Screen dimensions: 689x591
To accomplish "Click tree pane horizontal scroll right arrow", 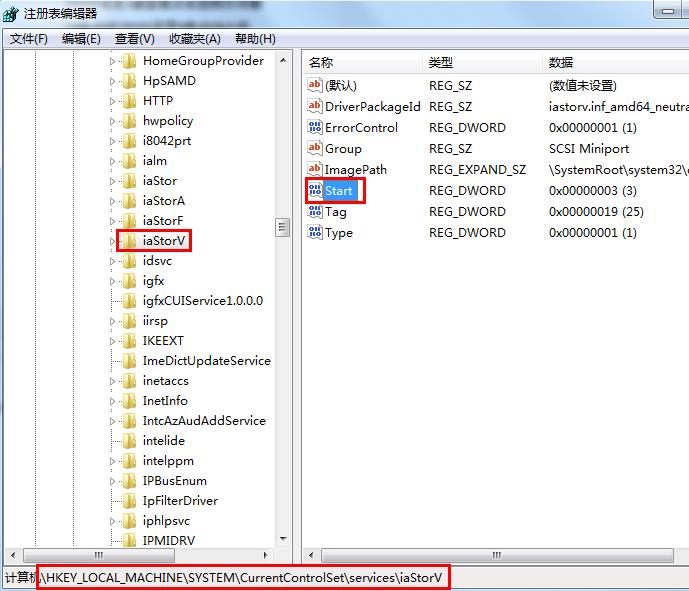I will tap(265, 555).
